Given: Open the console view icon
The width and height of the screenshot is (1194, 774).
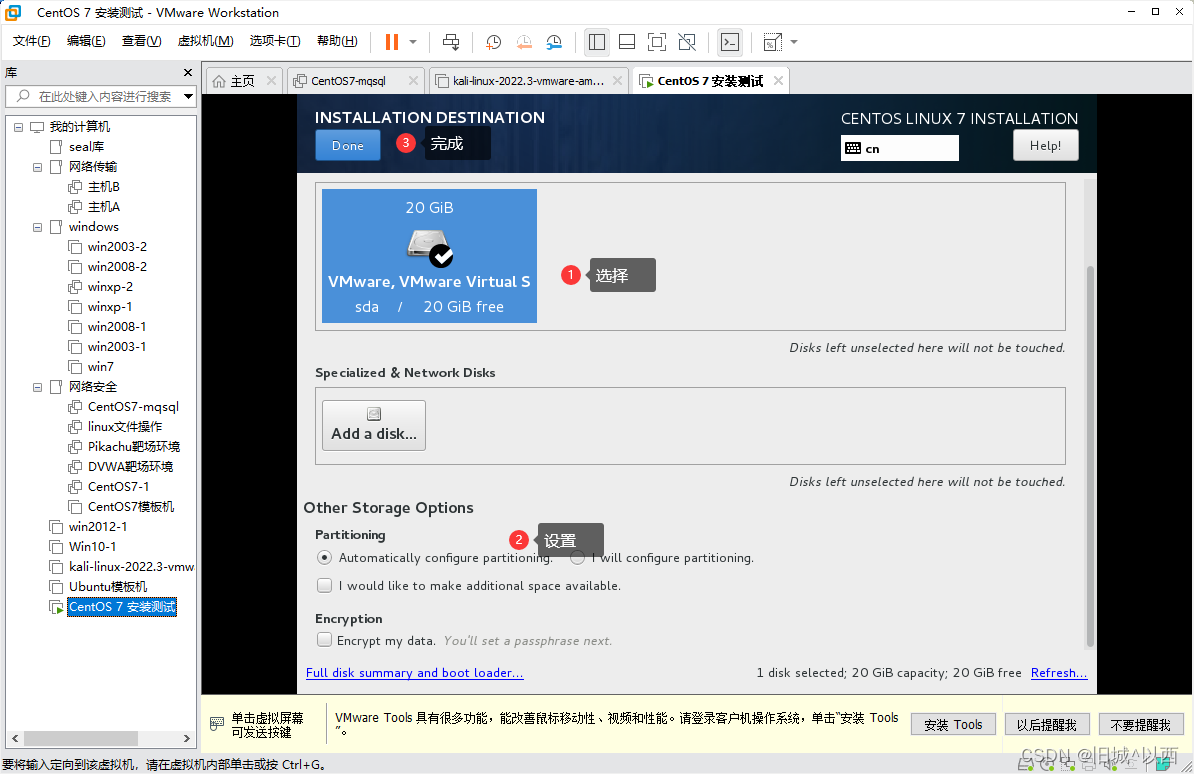Looking at the screenshot, I should pyautogui.click(x=729, y=42).
